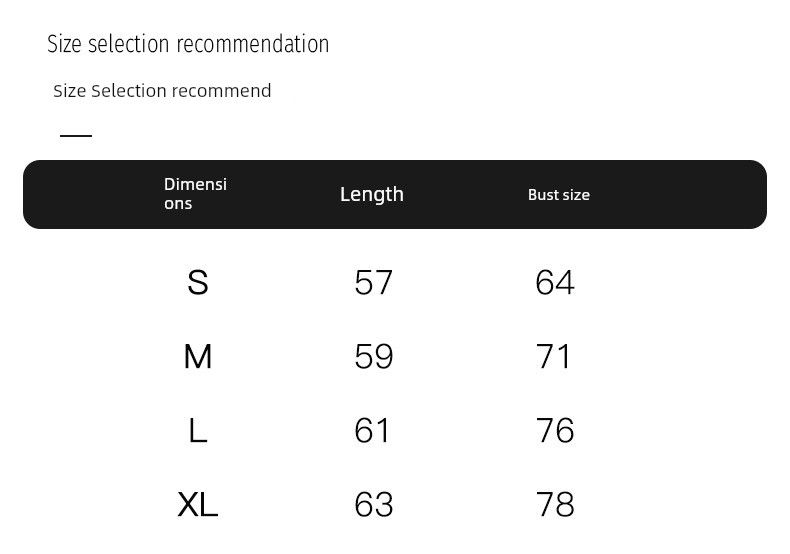Click the "Size Selection recommend" subtitle
790x554 pixels.
click(162, 91)
